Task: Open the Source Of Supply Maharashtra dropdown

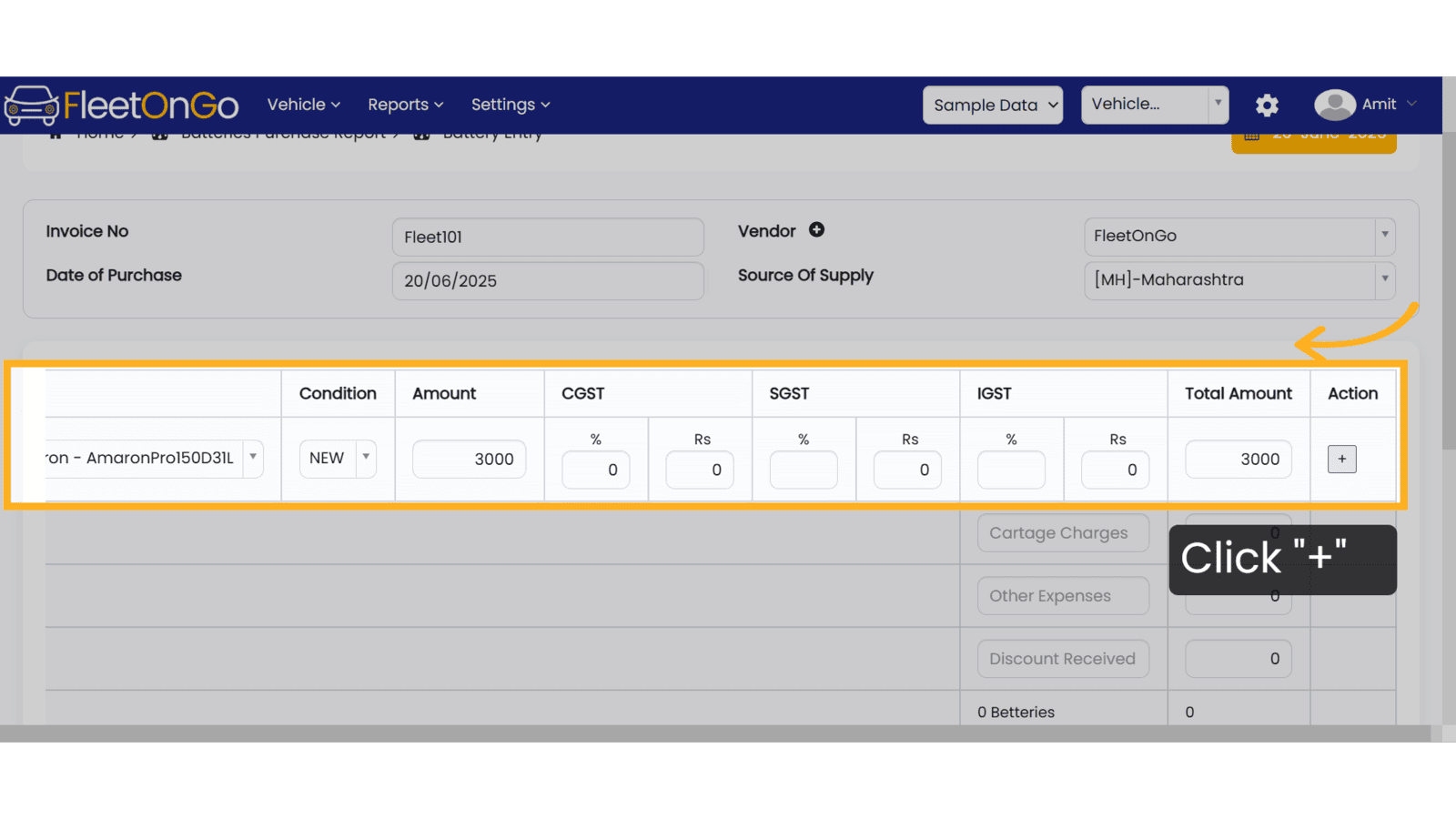Action: point(1239,280)
